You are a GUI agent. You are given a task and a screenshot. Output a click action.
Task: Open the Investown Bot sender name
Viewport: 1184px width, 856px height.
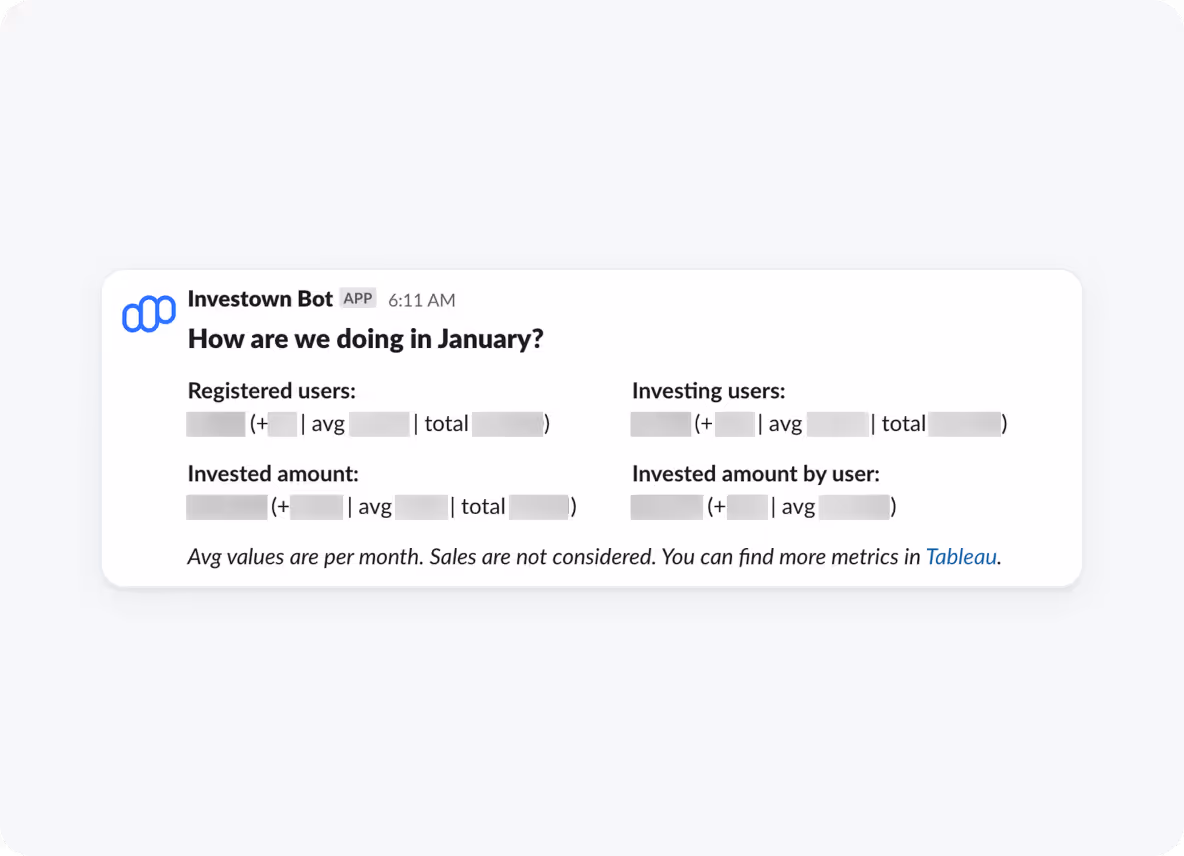pos(260,299)
